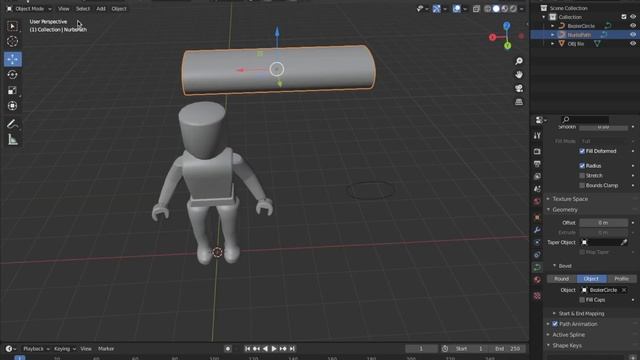Open the View menu in viewport header
Image resolution: width=640 pixels, height=360 pixels.
[x=63, y=9]
